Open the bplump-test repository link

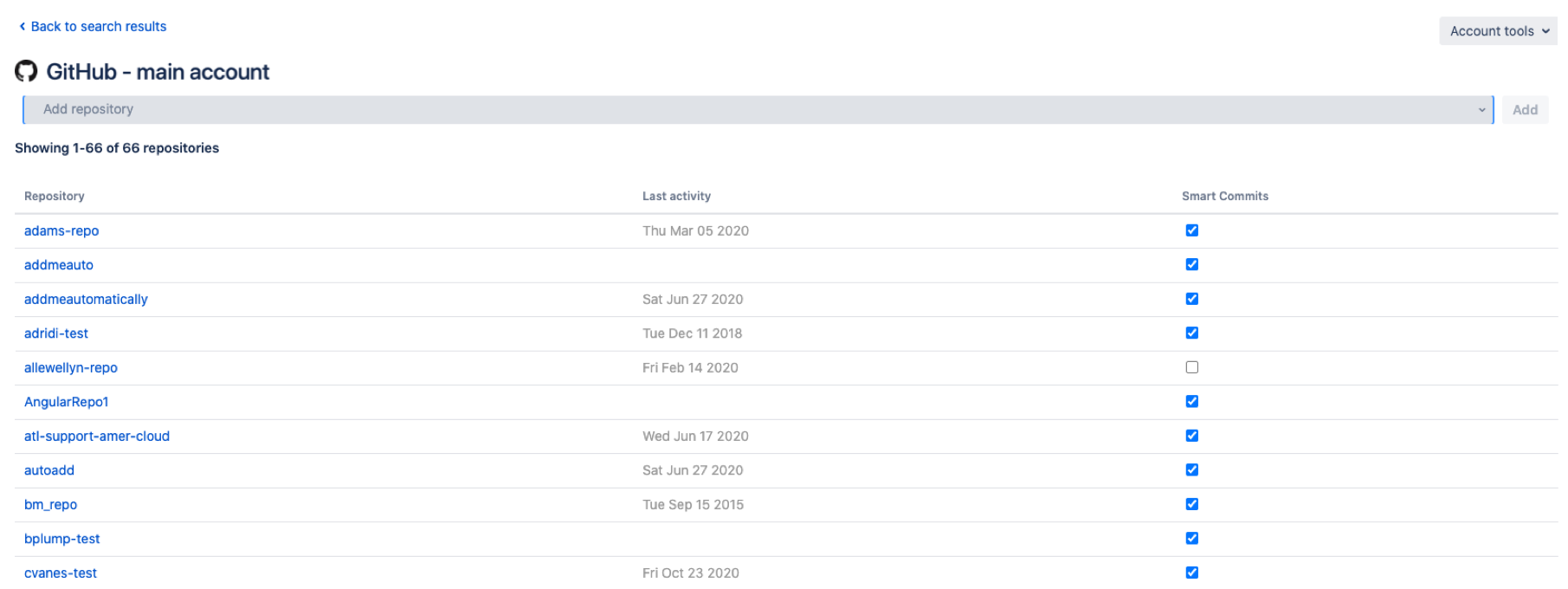[x=61, y=539]
